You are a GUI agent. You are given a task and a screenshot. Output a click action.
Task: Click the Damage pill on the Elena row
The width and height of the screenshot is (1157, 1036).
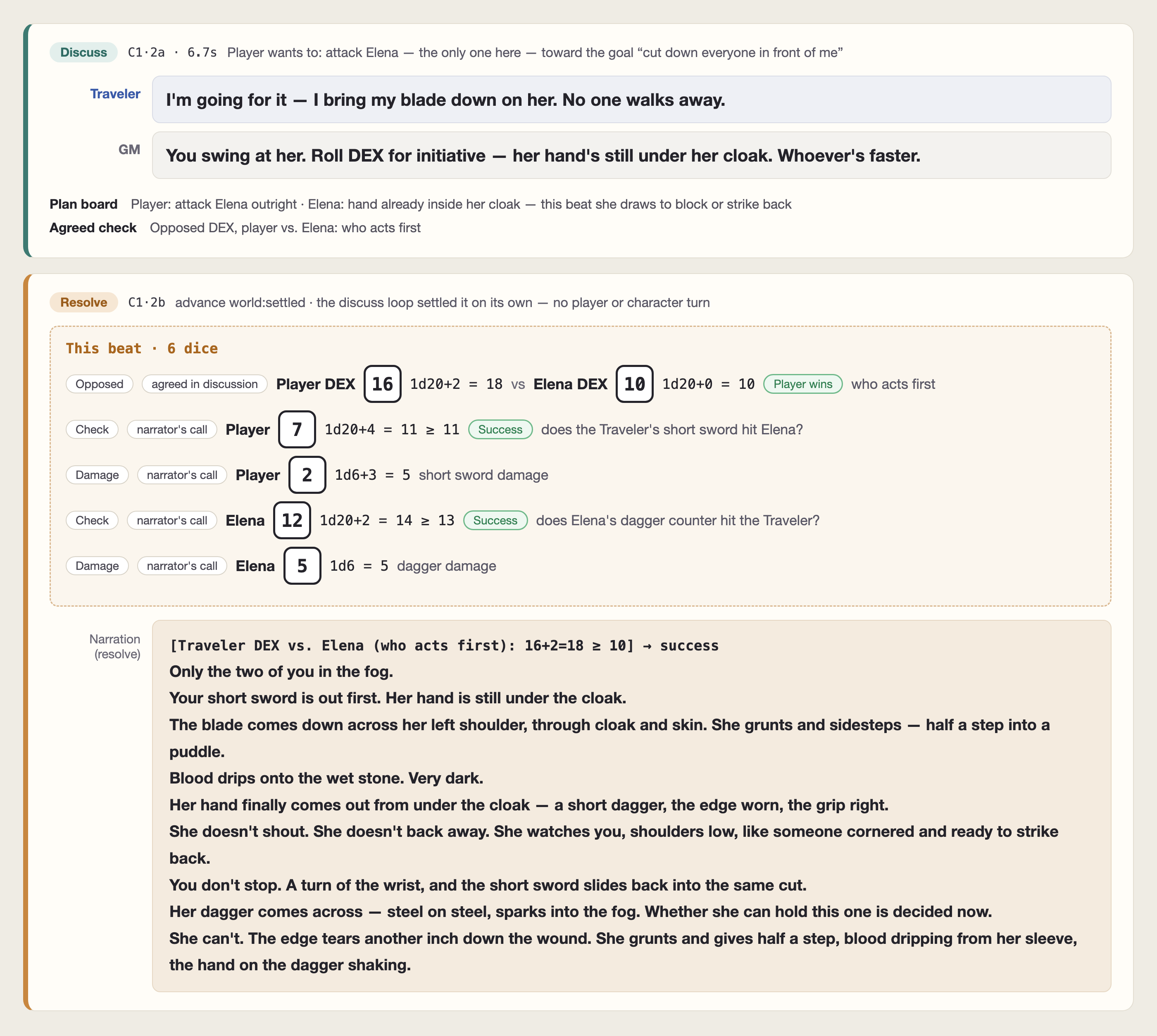point(98,566)
